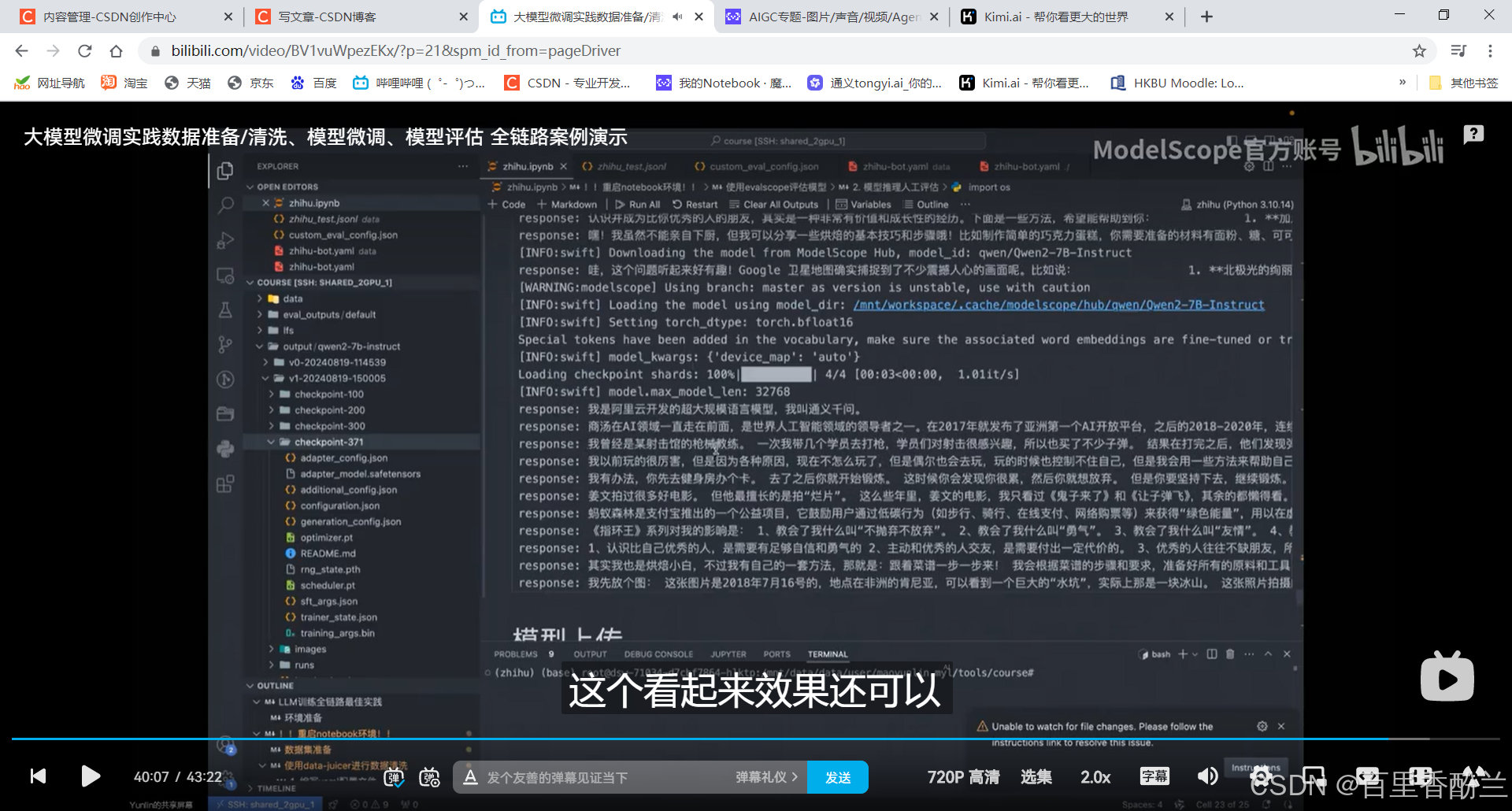Toggle the 字幕 subtitles button
This screenshot has height=811, width=1512.
click(1154, 777)
